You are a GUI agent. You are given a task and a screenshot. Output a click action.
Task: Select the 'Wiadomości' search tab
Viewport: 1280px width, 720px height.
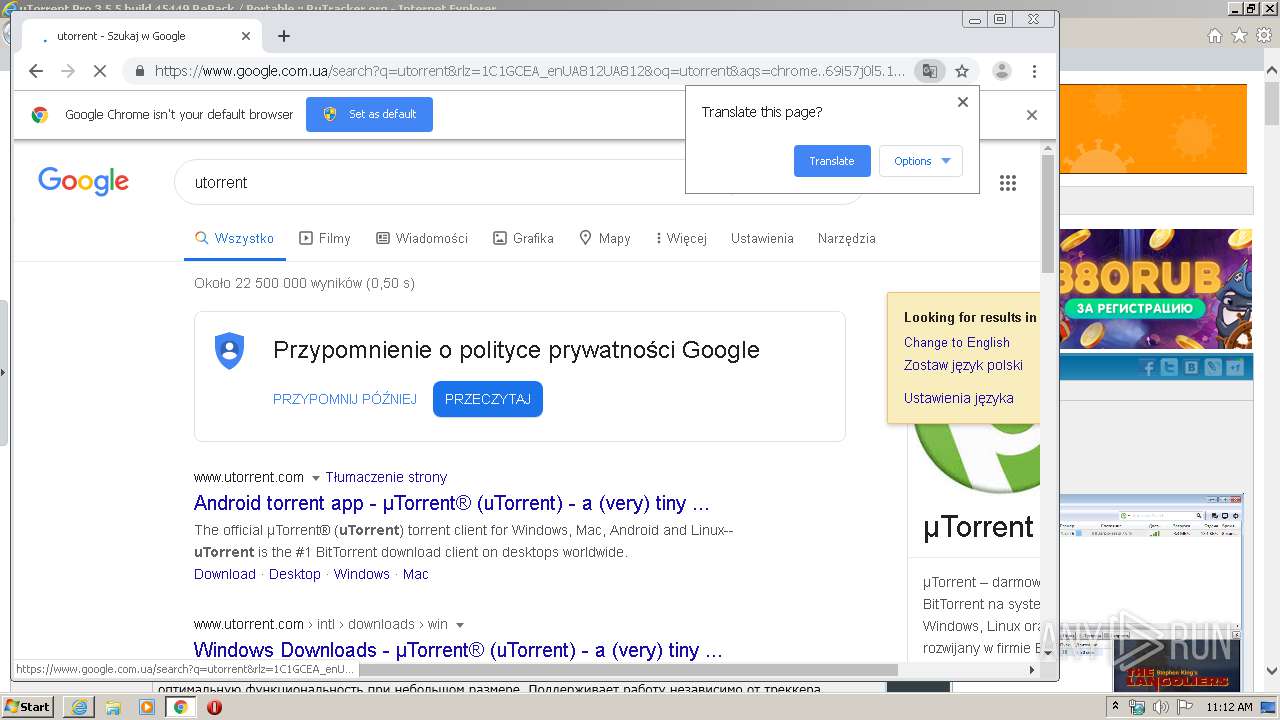pos(422,238)
